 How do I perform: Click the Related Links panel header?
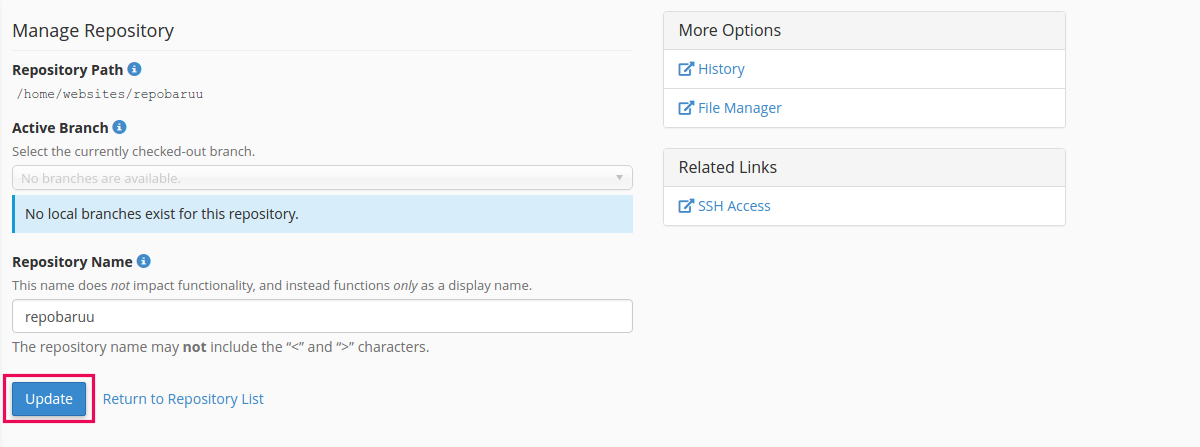pos(864,167)
